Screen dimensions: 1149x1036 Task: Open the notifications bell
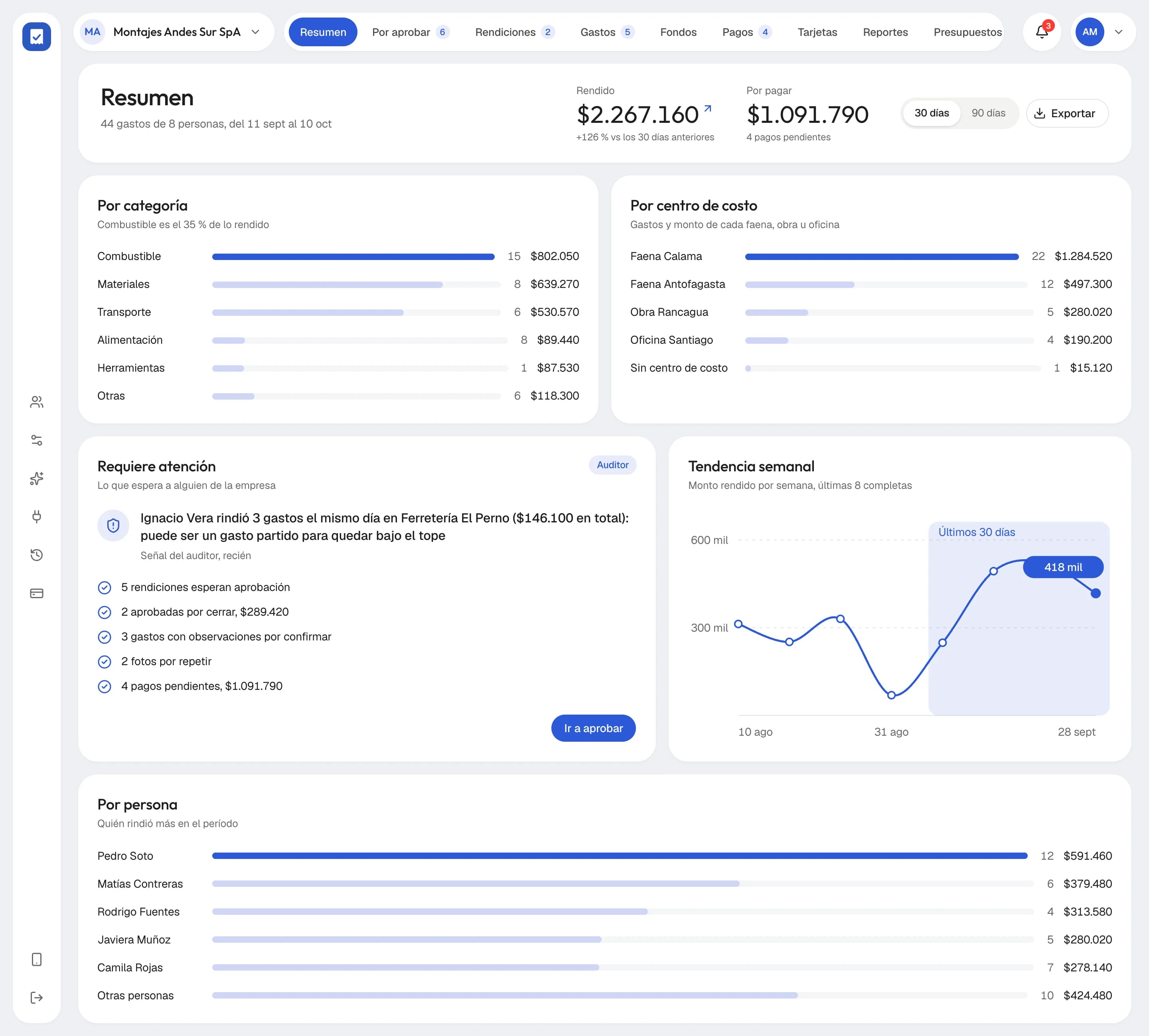1042,32
